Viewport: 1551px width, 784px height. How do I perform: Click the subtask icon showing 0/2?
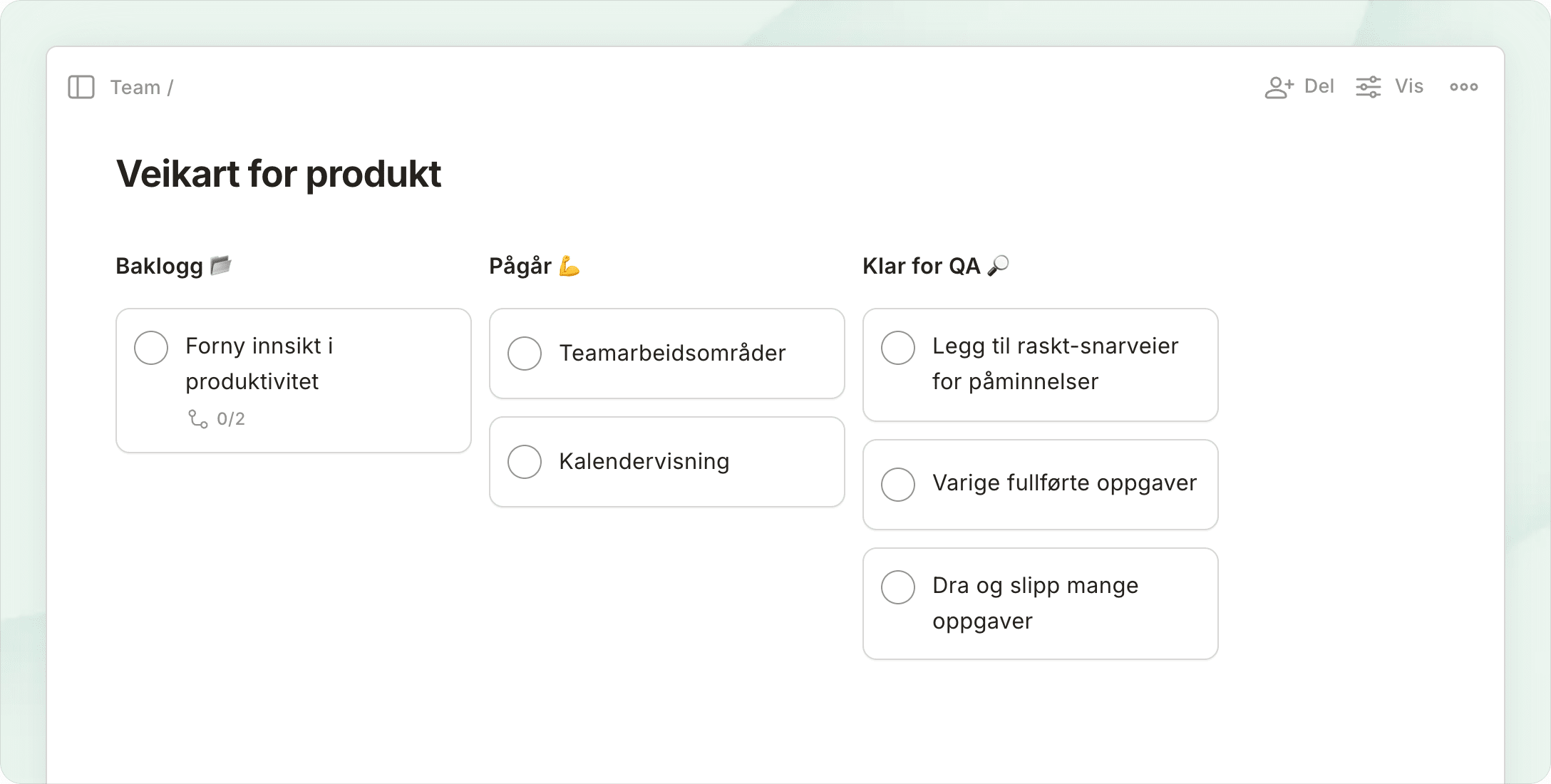197,419
